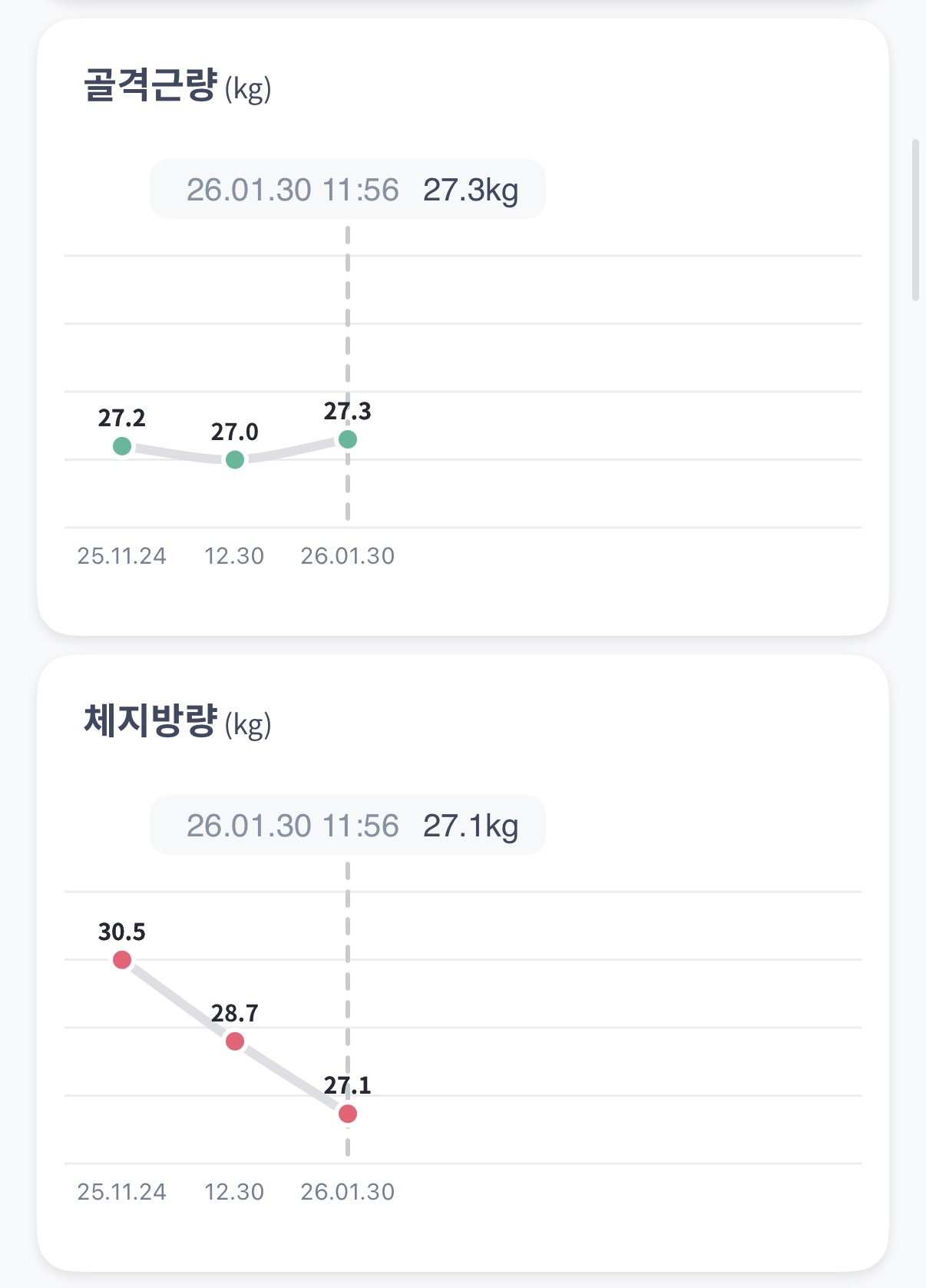Viewport: 926px width, 1288px height.
Task: Select the 27.3 green data point
Action: pyautogui.click(x=348, y=439)
